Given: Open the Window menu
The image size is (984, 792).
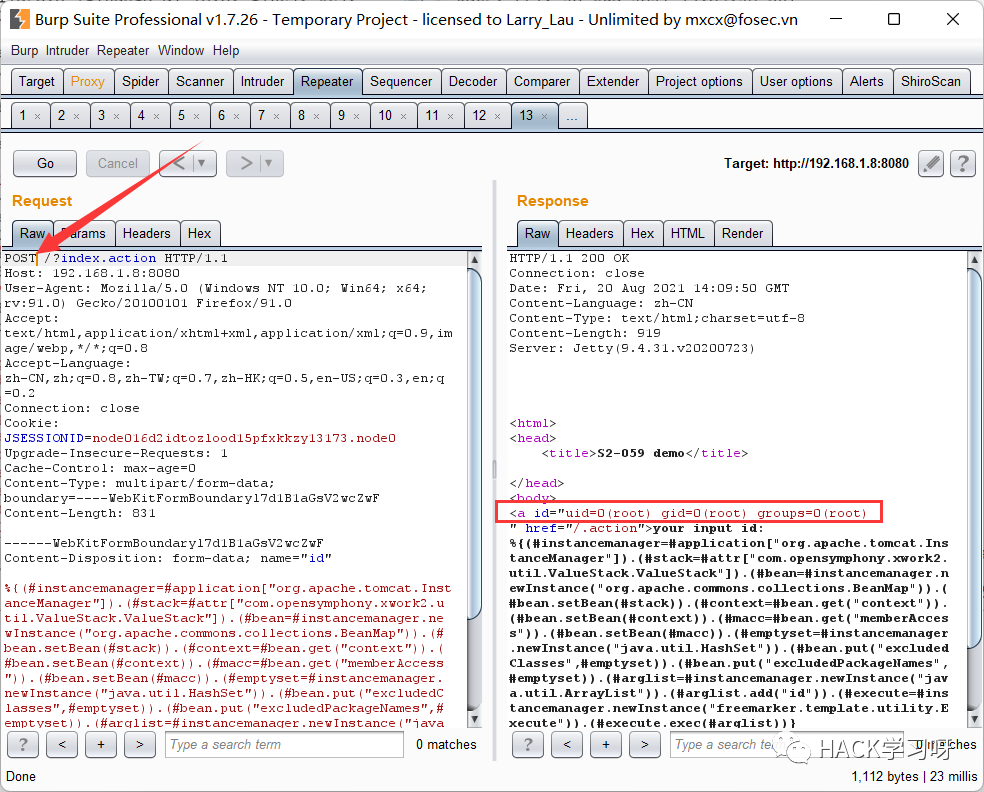Looking at the screenshot, I should (181, 50).
